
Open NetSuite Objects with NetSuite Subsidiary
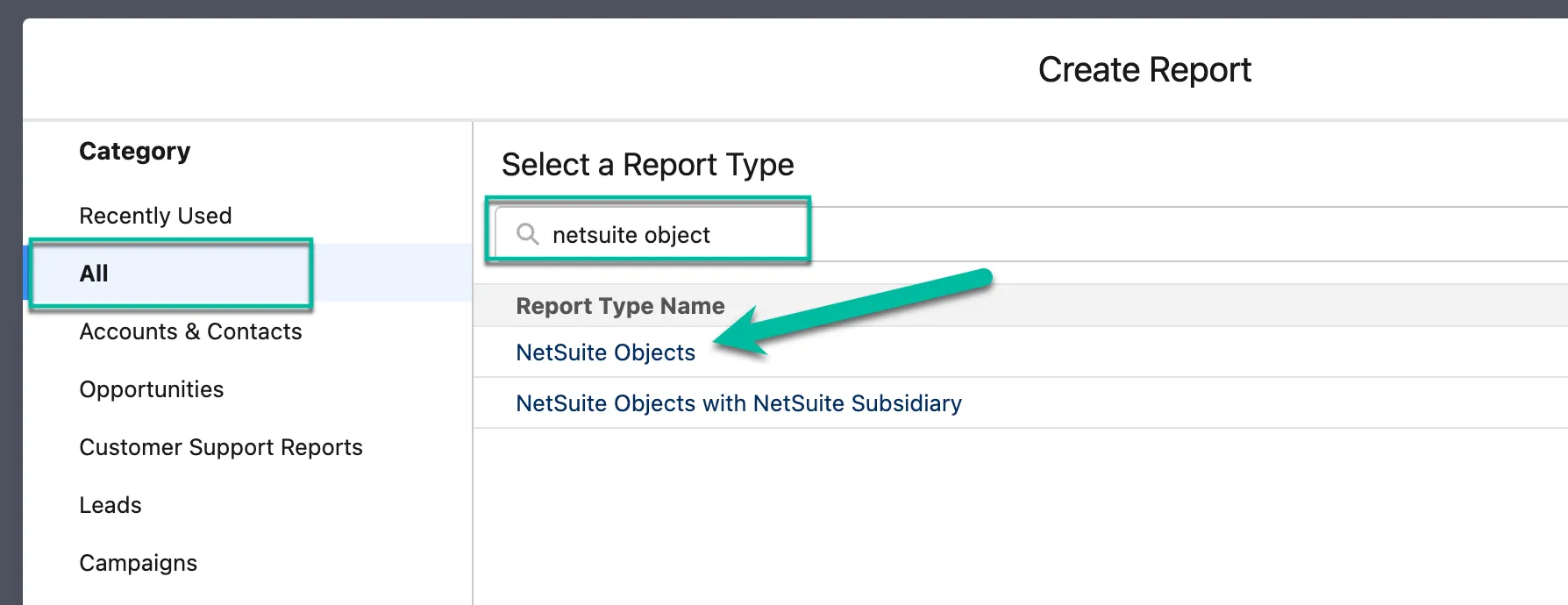[x=739, y=403]
